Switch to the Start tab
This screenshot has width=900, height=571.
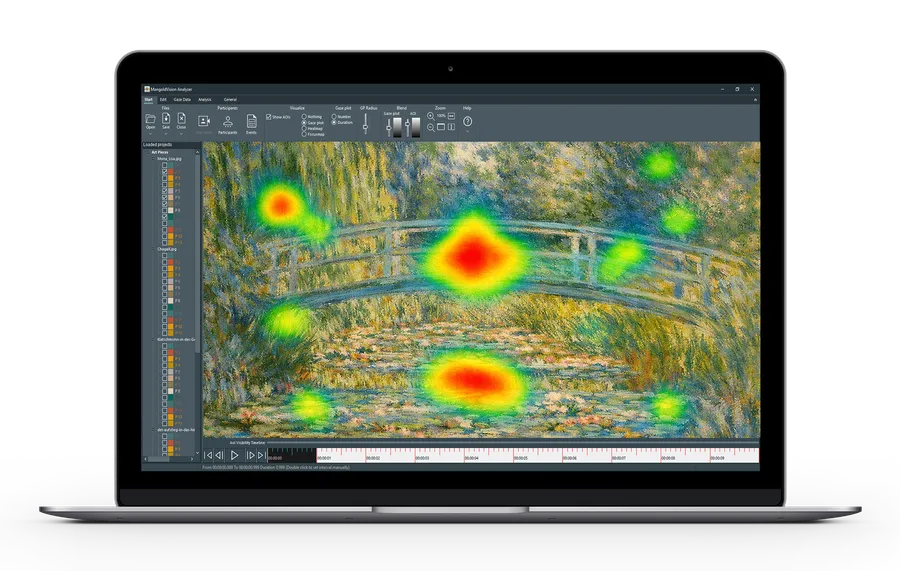(x=148, y=100)
